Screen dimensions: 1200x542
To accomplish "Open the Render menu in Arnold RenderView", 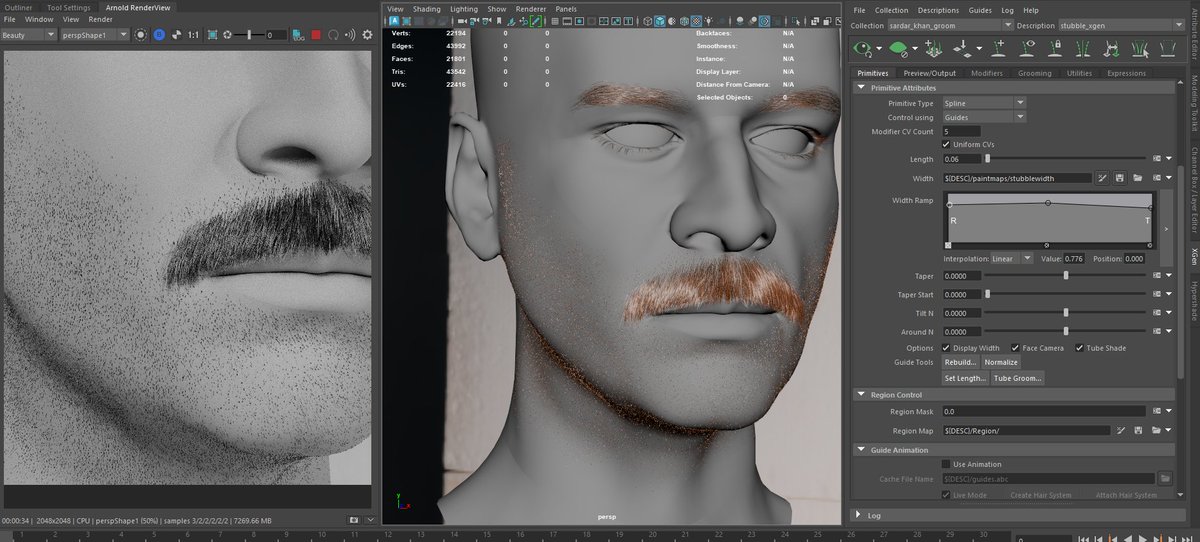I will click(x=101, y=19).
